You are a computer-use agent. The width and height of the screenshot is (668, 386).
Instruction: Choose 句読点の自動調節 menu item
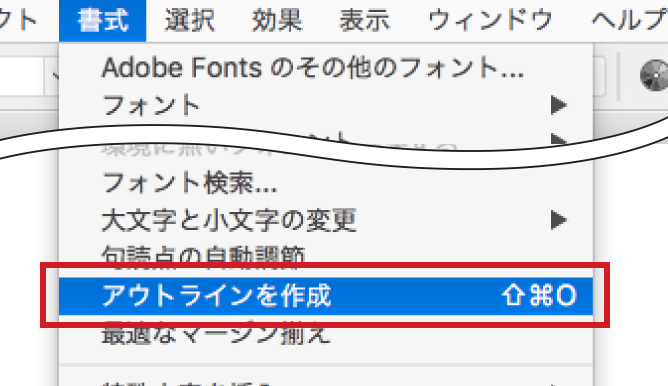coord(326,257)
